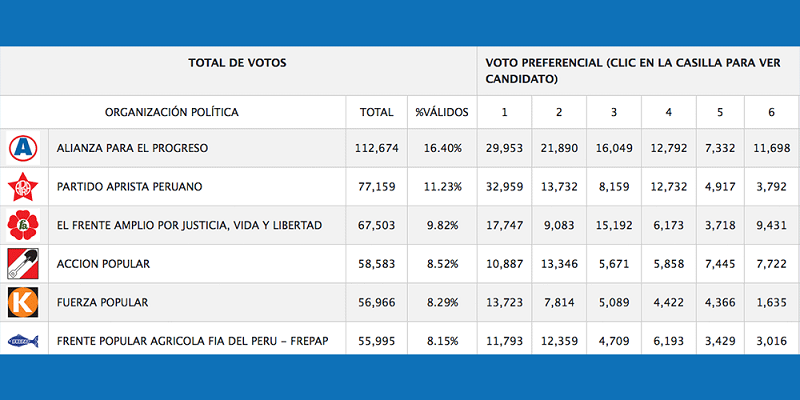Screen dimensions: 800x400
Task: Click the Fuerza Popular orange K logo
Action: [x=22, y=301]
